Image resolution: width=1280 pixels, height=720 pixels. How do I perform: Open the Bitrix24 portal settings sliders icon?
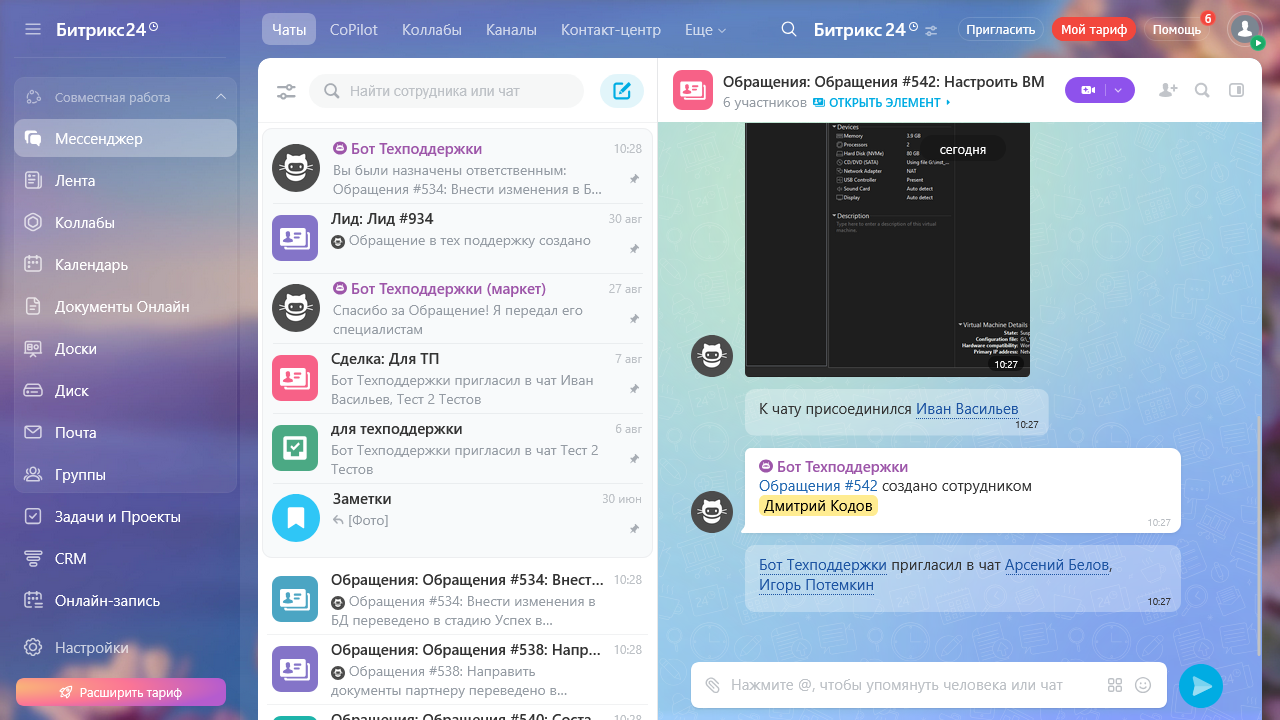931,30
